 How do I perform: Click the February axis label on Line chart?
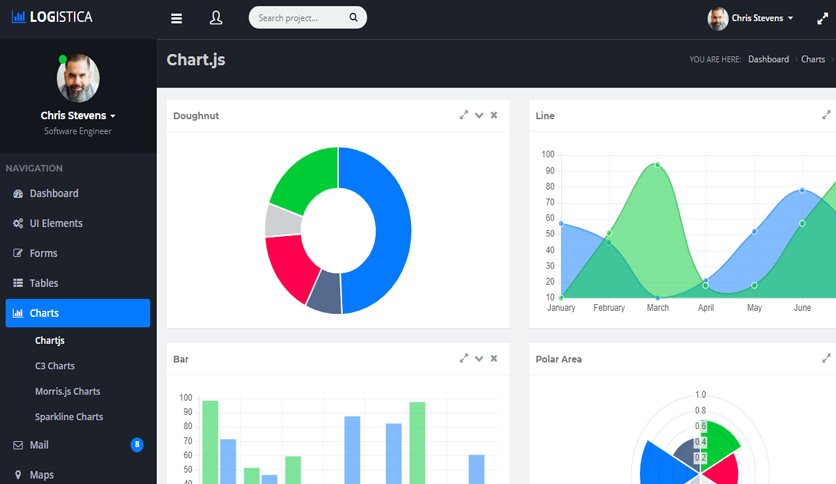point(609,308)
